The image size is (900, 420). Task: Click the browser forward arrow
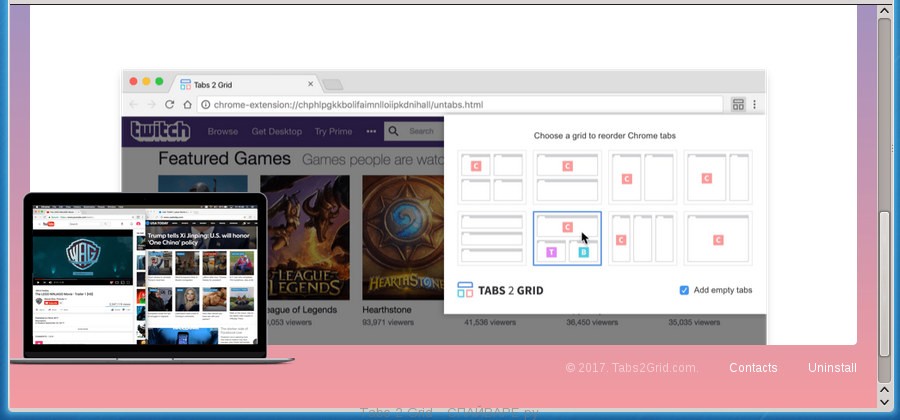click(x=152, y=104)
